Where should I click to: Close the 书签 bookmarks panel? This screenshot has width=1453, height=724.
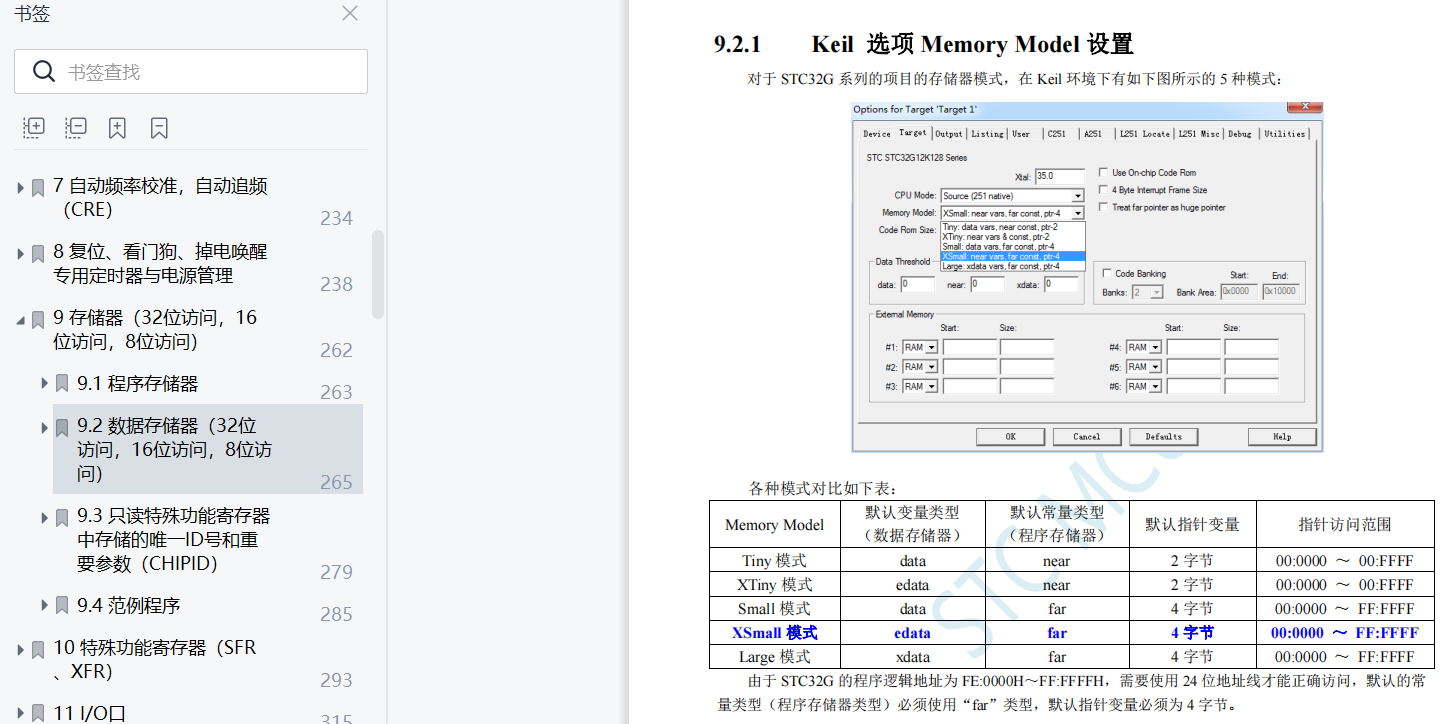(350, 13)
